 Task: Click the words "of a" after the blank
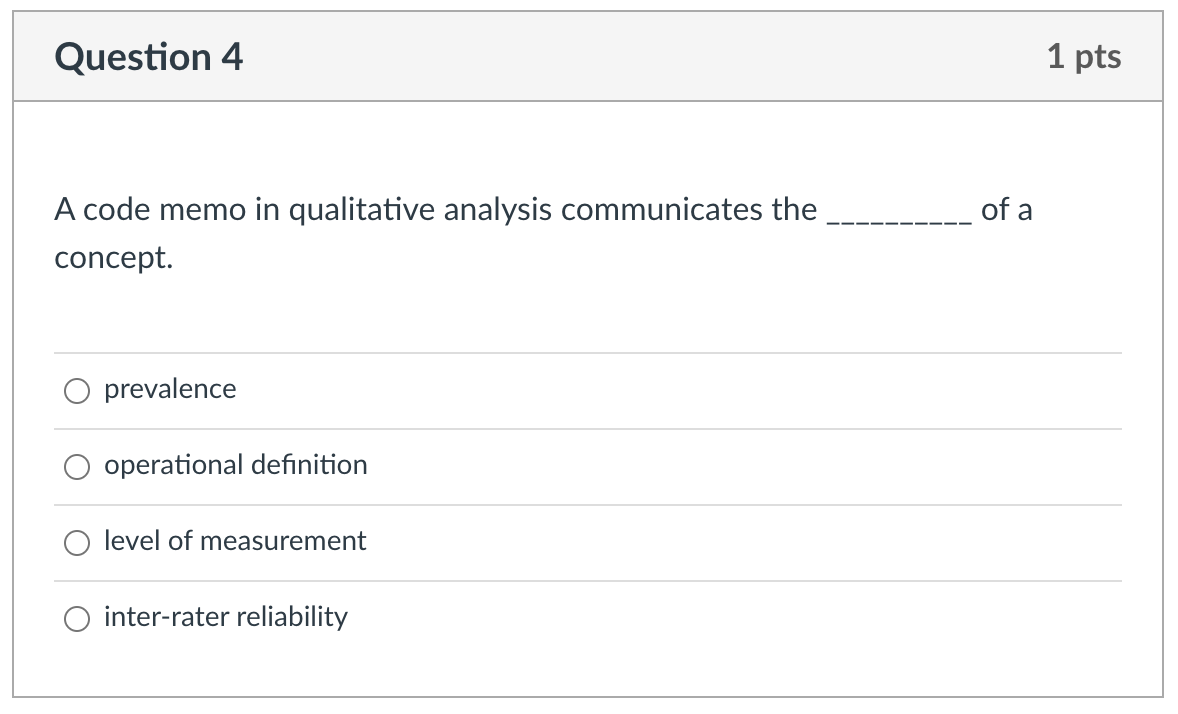pos(1006,210)
